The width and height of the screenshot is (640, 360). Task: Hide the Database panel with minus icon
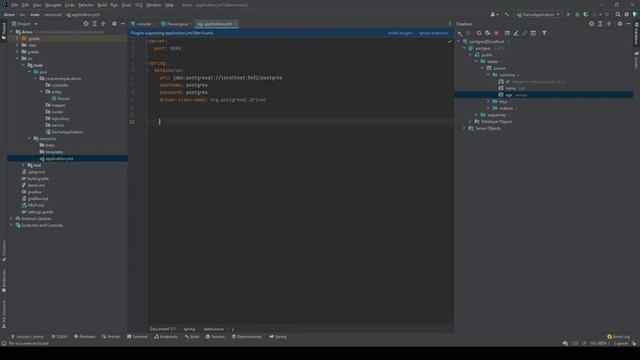coord(628,24)
